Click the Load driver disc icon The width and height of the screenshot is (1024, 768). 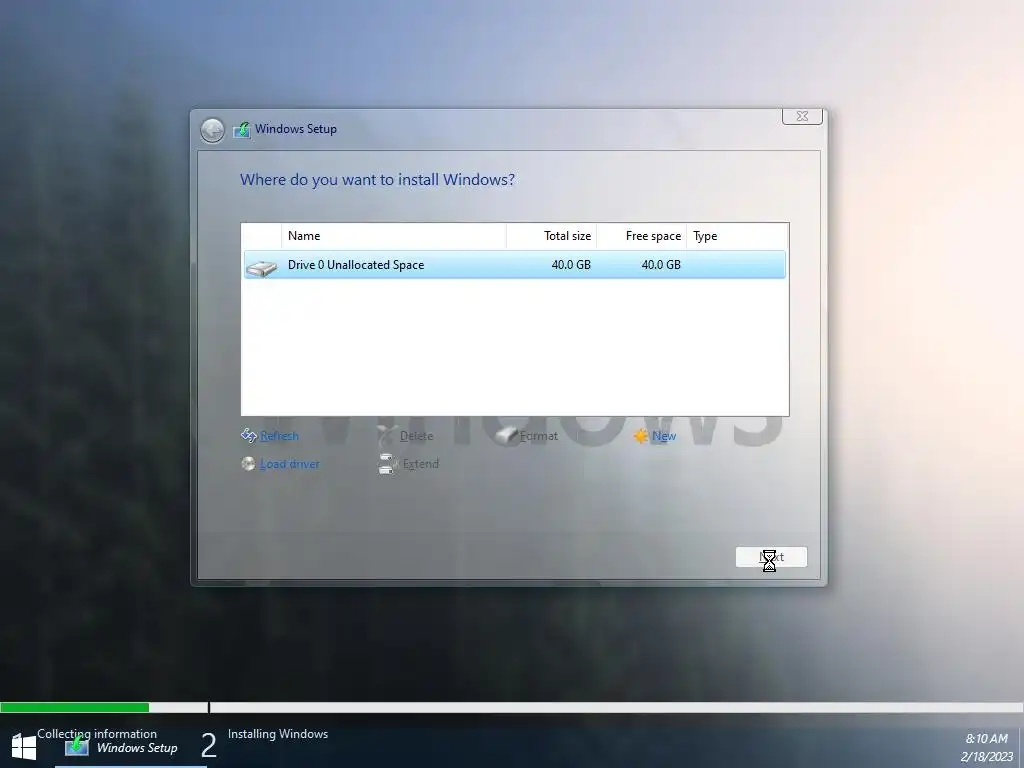click(x=248, y=464)
